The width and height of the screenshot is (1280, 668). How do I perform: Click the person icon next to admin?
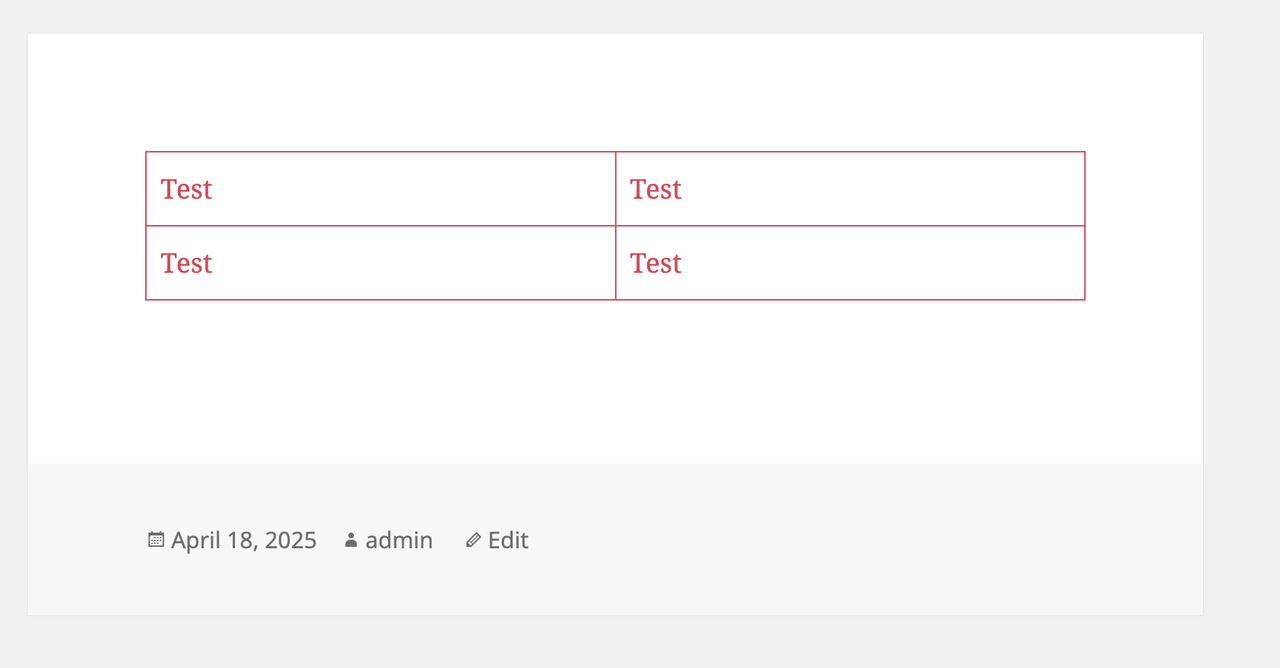351,540
